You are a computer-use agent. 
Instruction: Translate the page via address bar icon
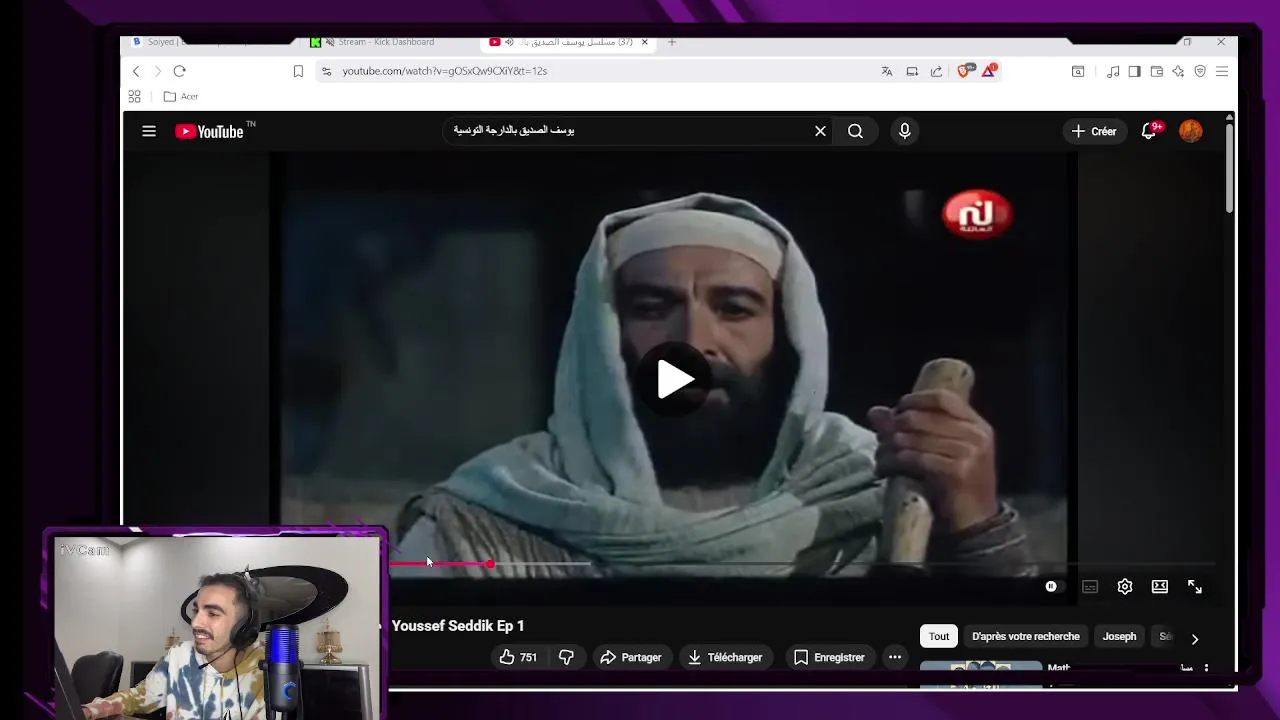pyautogui.click(x=887, y=71)
